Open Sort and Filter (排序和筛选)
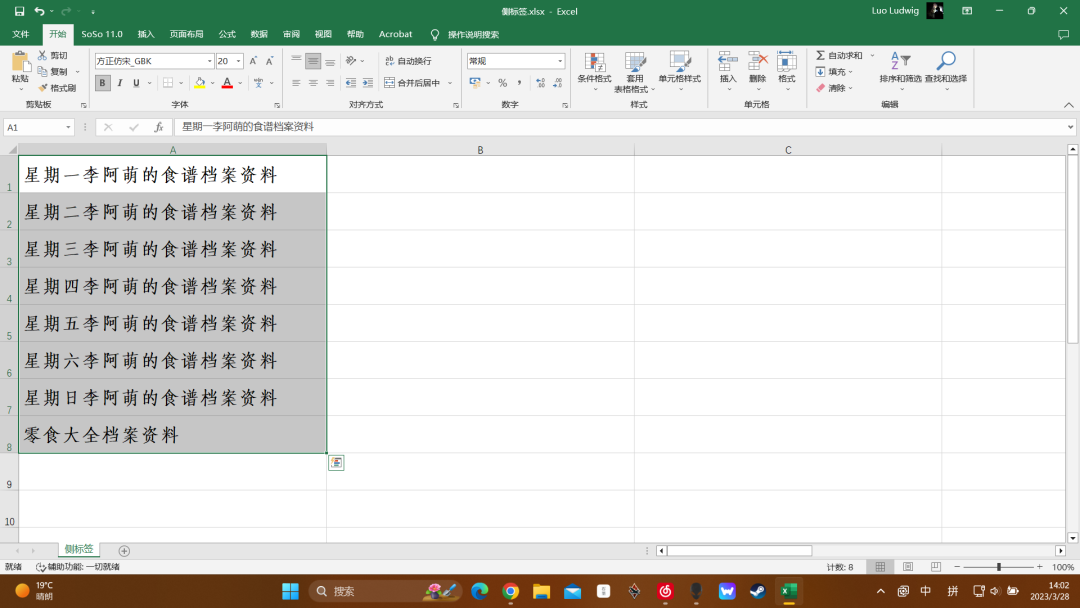The image size is (1080, 608). pos(900,71)
